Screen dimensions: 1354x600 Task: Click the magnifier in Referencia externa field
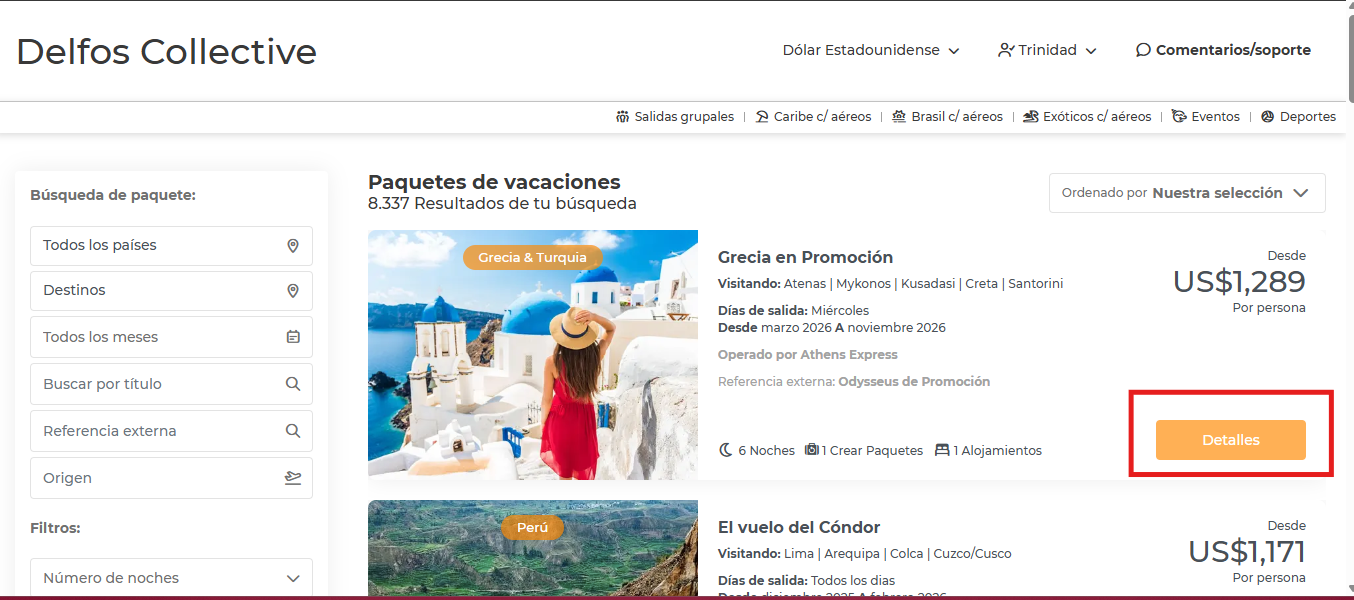pyautogui.click(x=293, y=431)
